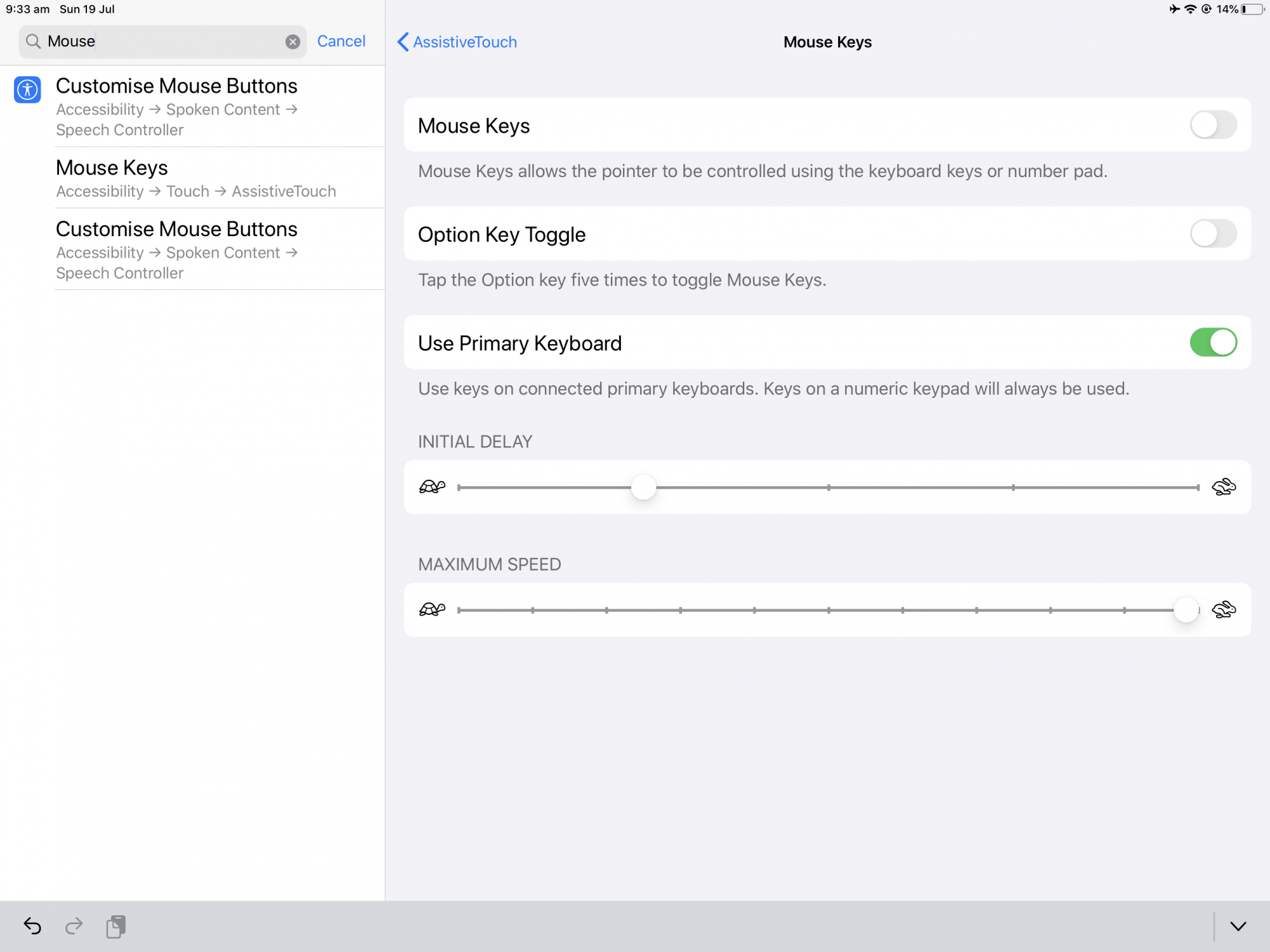Tap the MAXIMUM SPEED section header
The height and width of the screenshot is (952, 1270).
tap(490, 564)
